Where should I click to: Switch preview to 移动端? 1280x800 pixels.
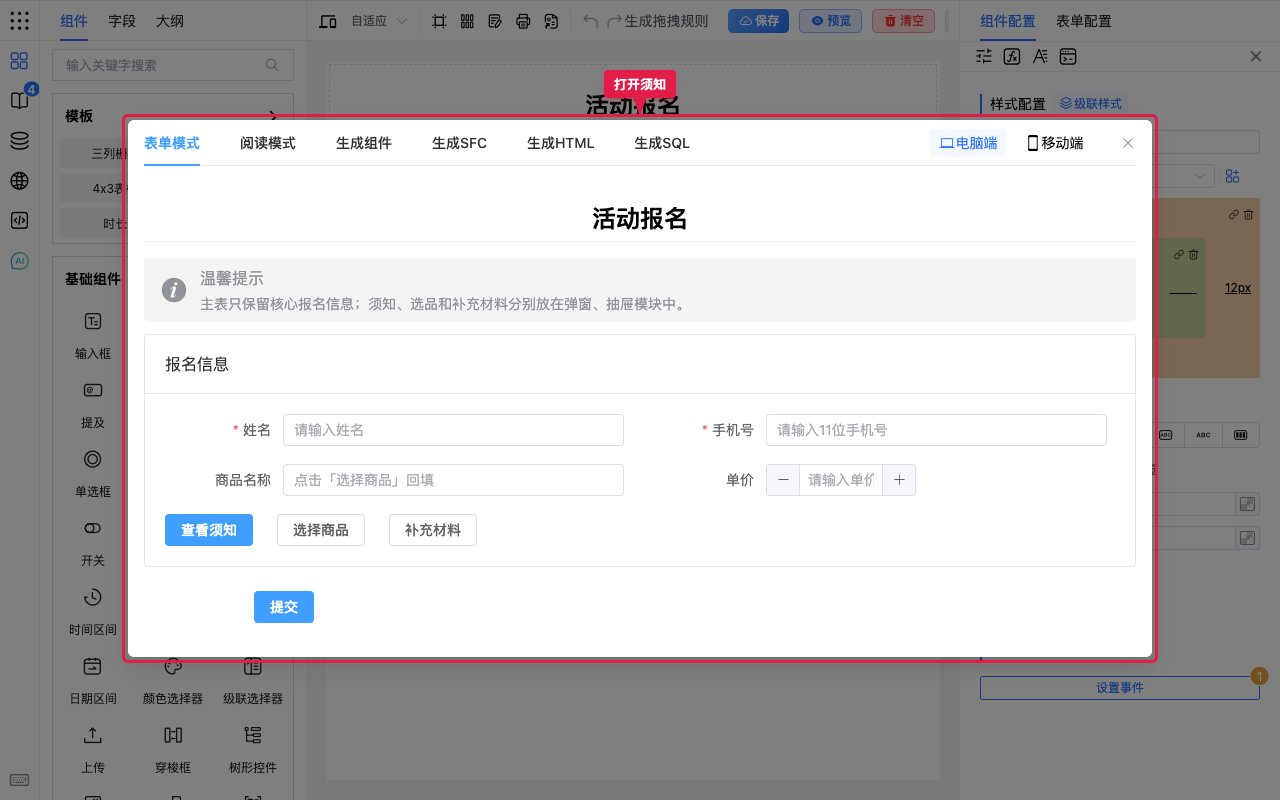(x=1055, y=143)
